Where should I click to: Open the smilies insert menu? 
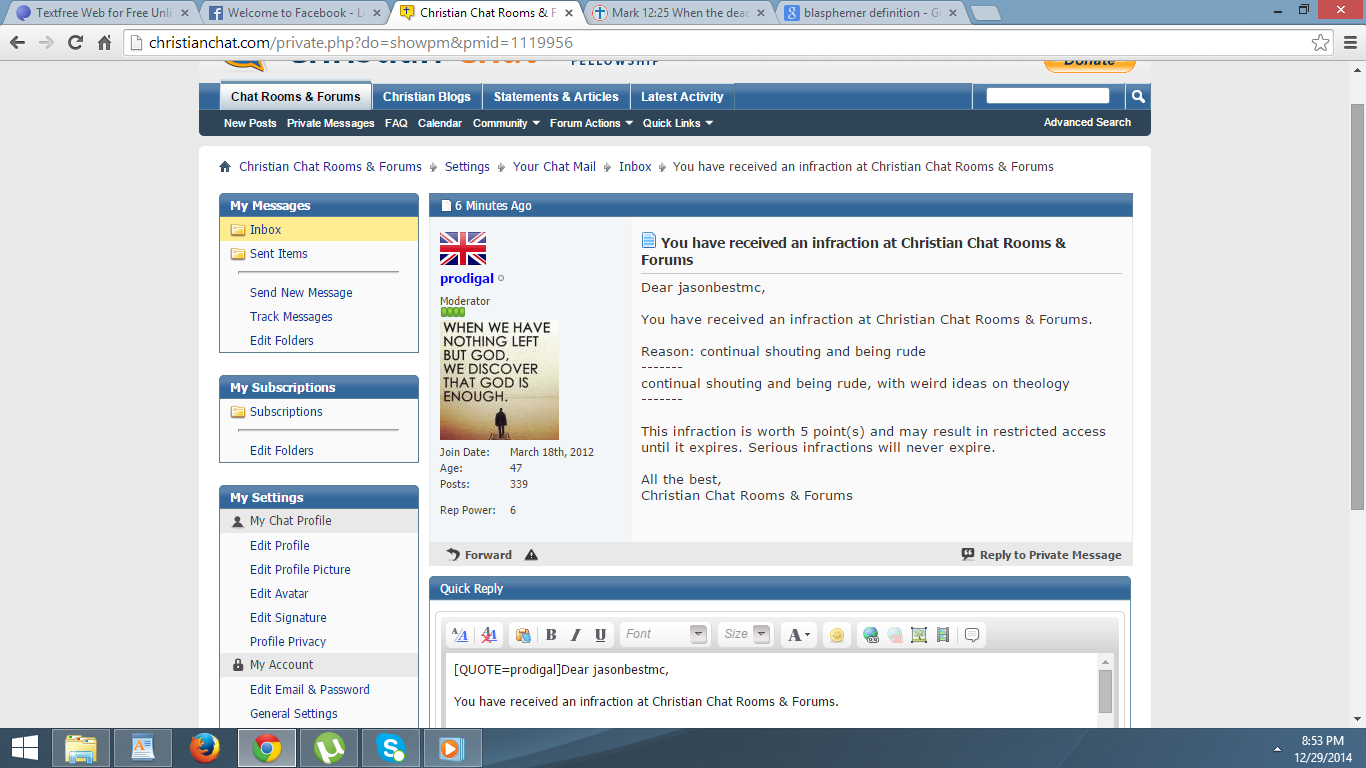click(x=837, y=635)
